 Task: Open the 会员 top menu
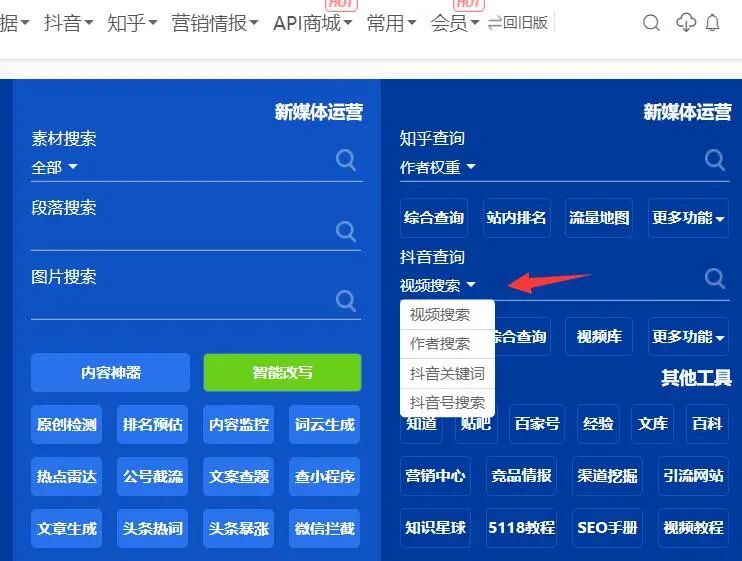click(455, 23)
